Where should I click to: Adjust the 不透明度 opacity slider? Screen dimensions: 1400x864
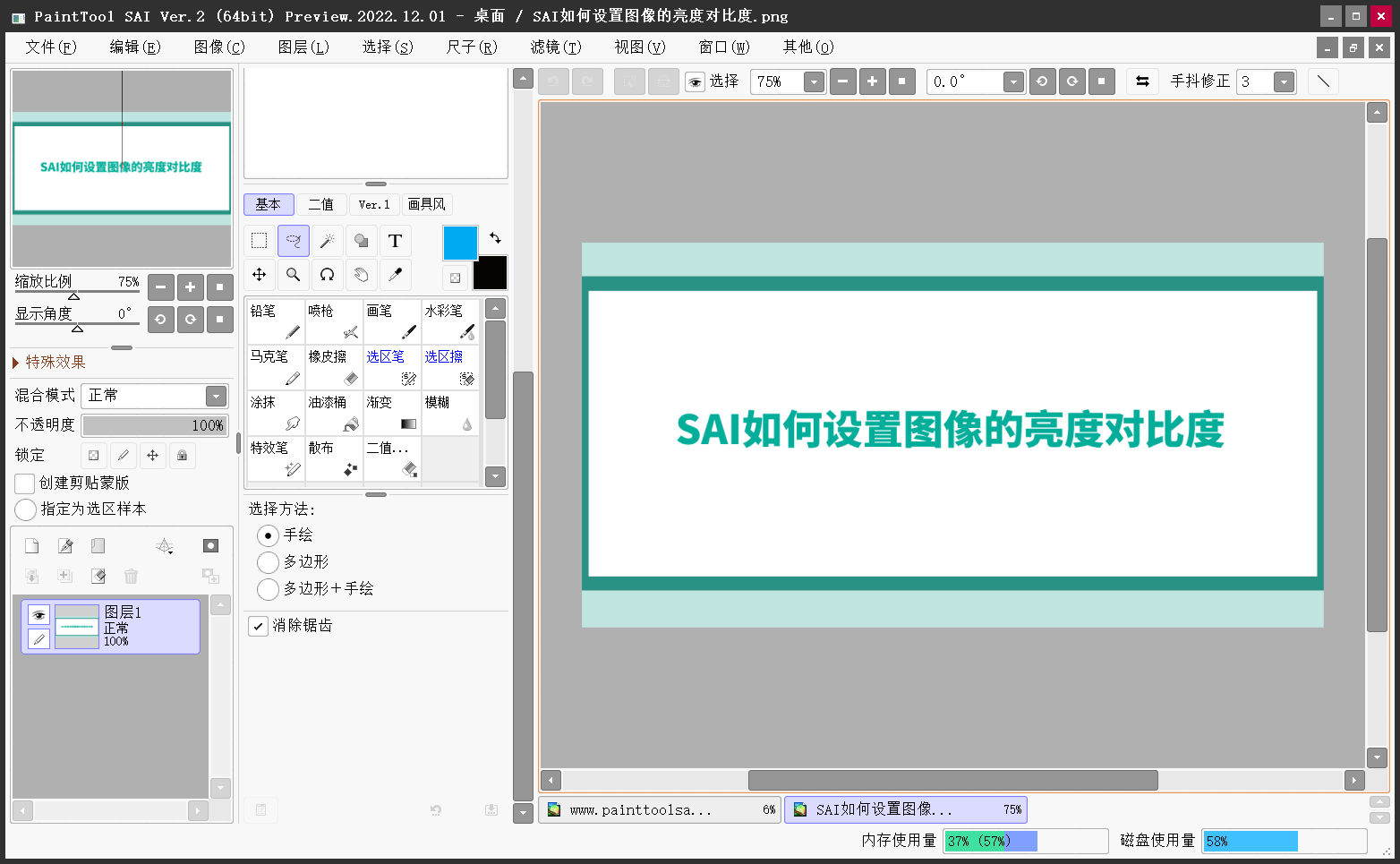click(155, 425)
